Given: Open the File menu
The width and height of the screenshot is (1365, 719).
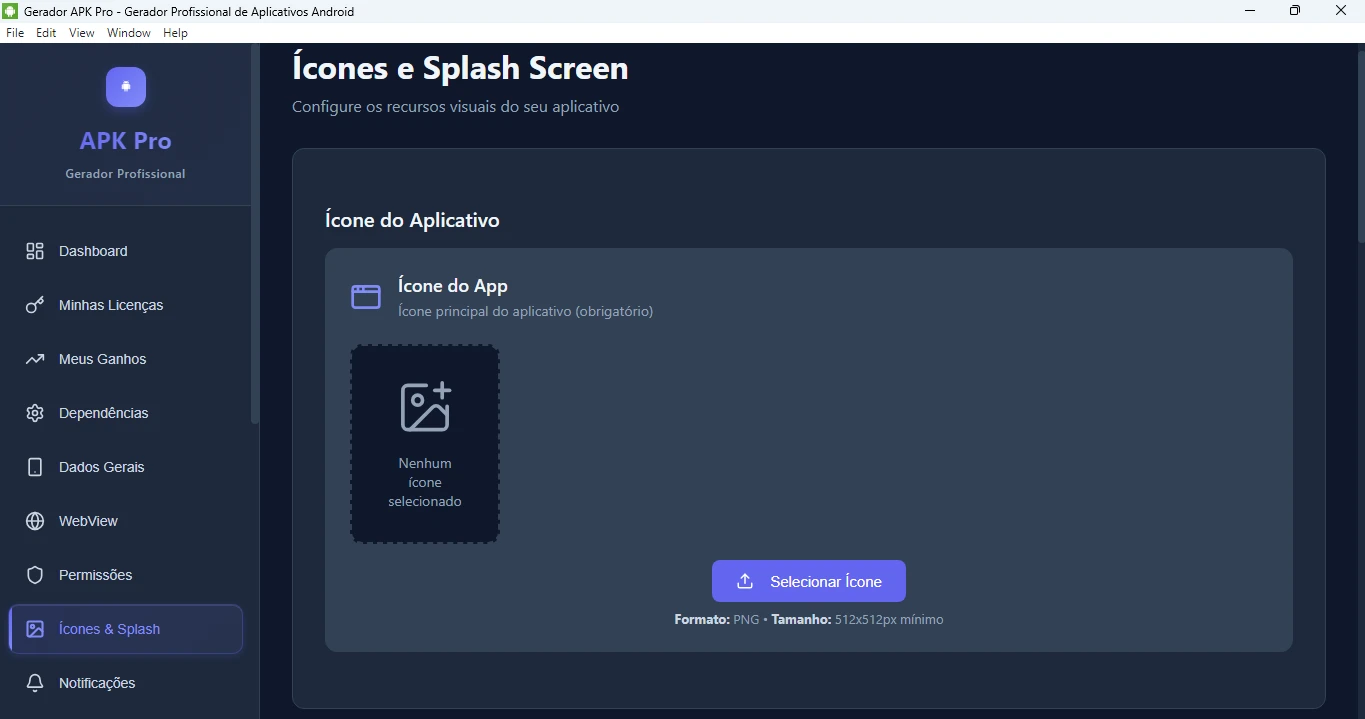Looking at the screenshot, I should [15, 33].
